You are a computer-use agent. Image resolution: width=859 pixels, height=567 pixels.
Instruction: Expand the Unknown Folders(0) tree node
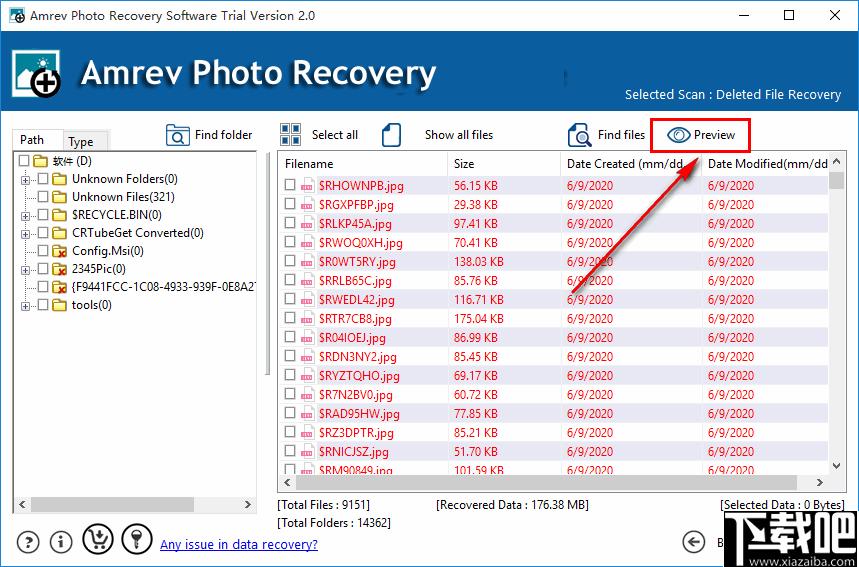[24, 179]
